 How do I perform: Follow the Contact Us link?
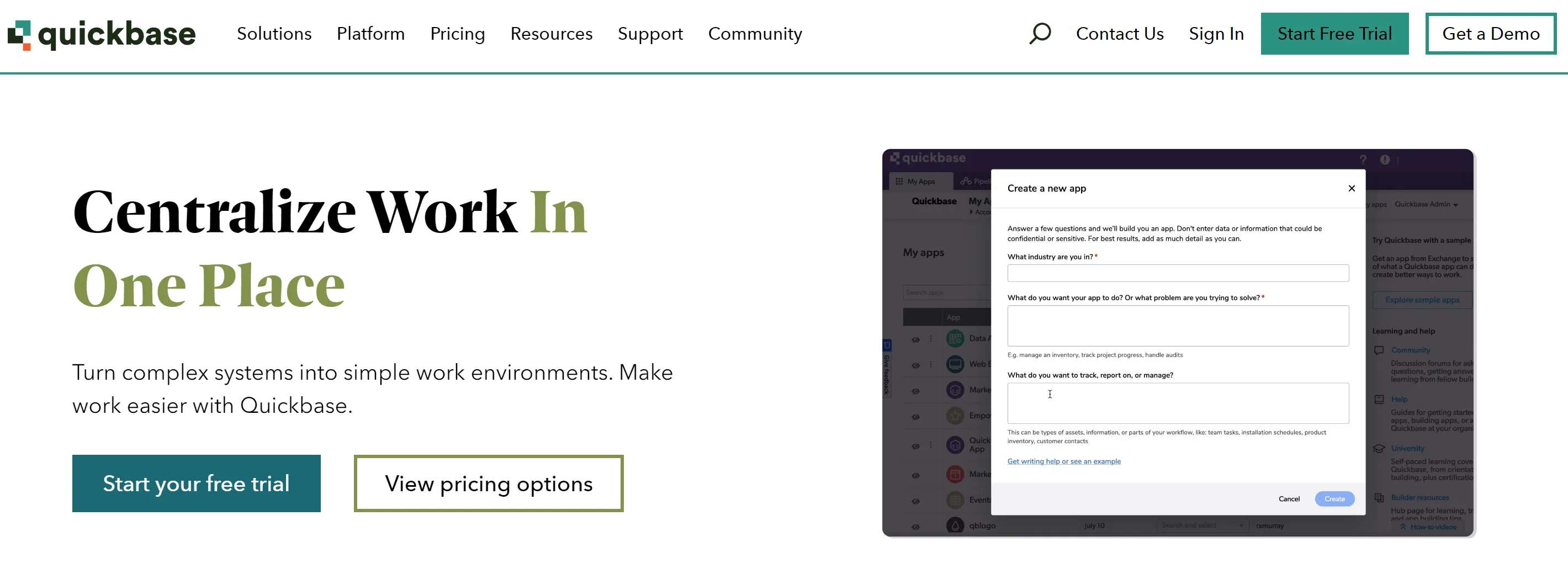tap(1119, 34)
